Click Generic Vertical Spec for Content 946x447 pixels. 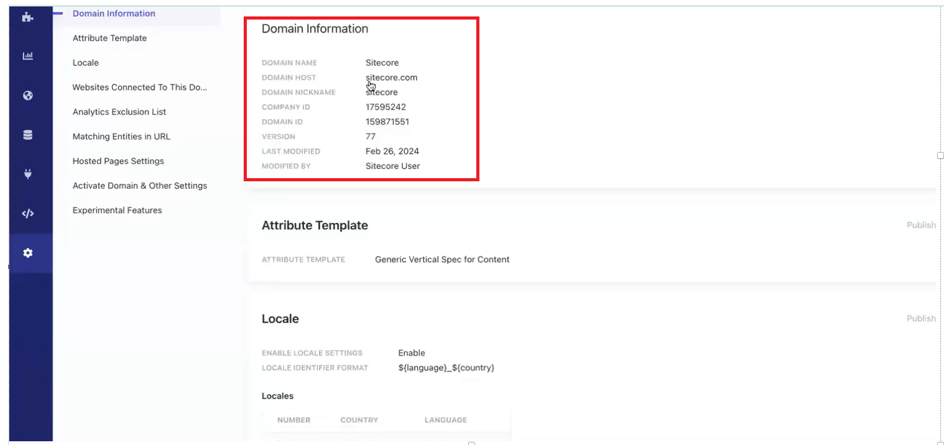pyautogui.click(x=442, y=259)
